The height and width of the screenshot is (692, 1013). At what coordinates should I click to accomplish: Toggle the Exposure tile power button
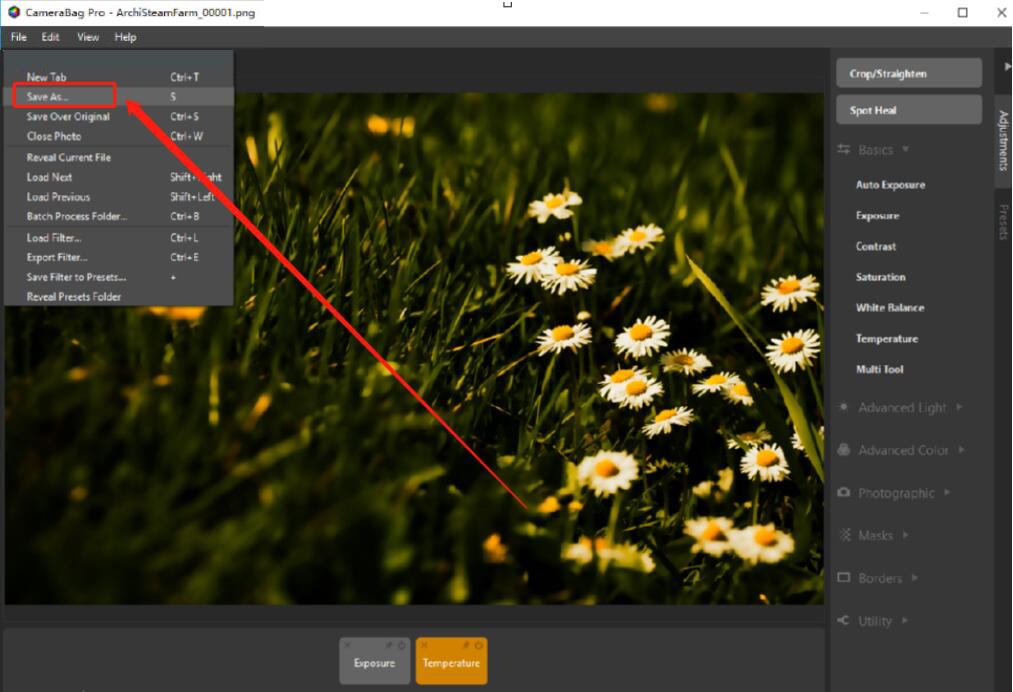tap(402, 645)
